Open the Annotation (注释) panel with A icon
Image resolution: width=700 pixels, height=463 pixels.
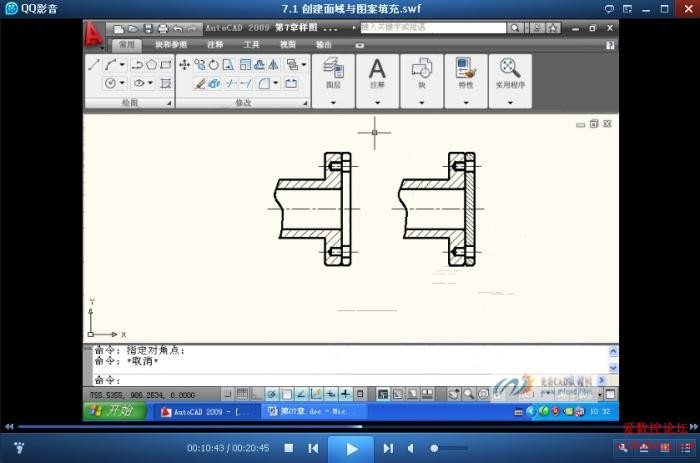pyautogui.click(x=377, y=74)
